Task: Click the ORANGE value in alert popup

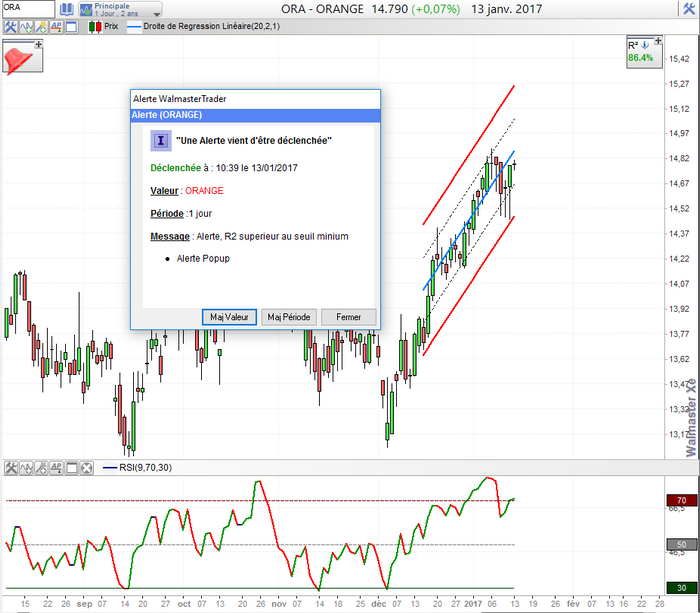Action: click(204, 191)
